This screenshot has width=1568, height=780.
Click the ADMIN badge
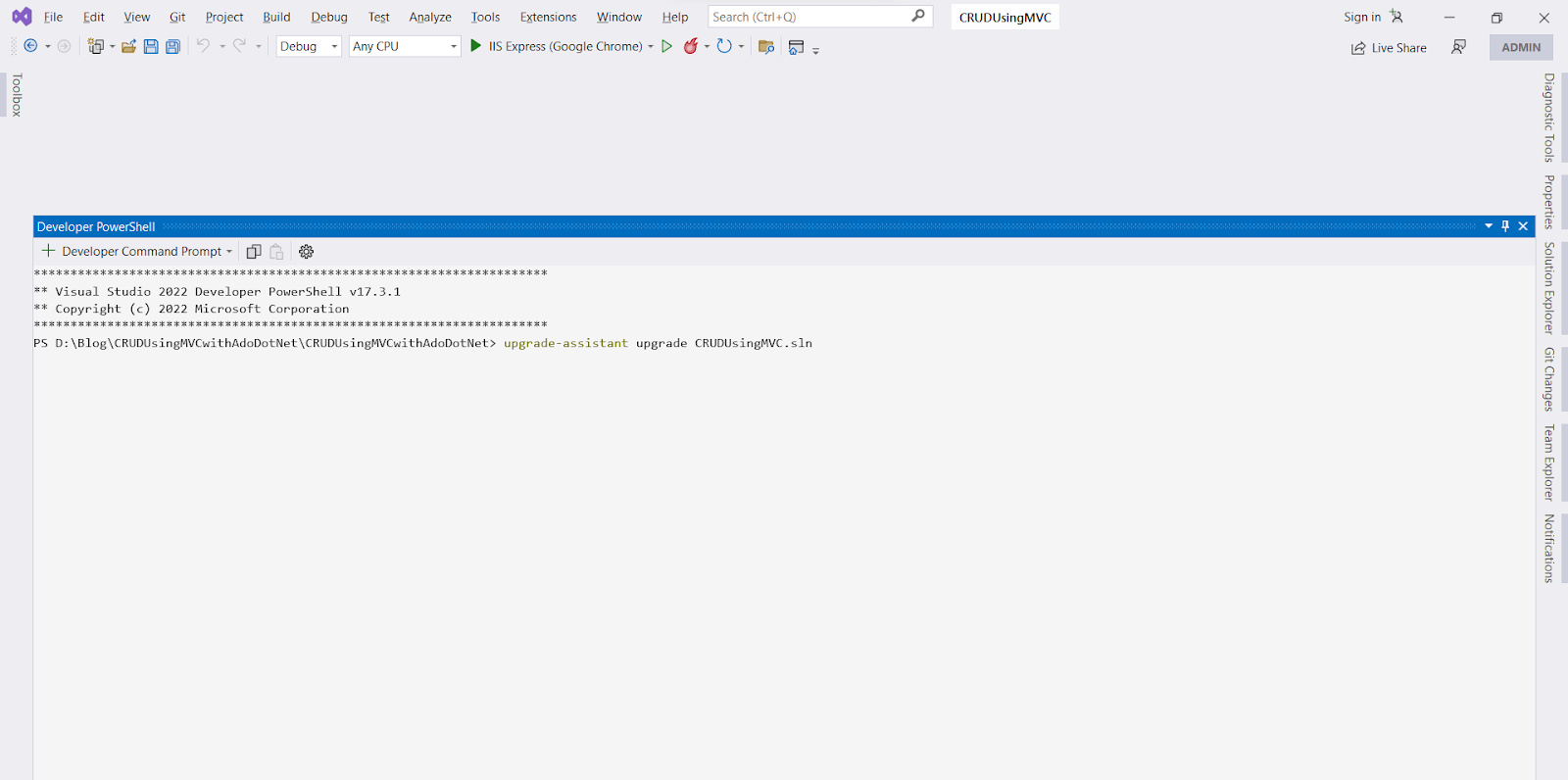click(x=1521, y=47)
